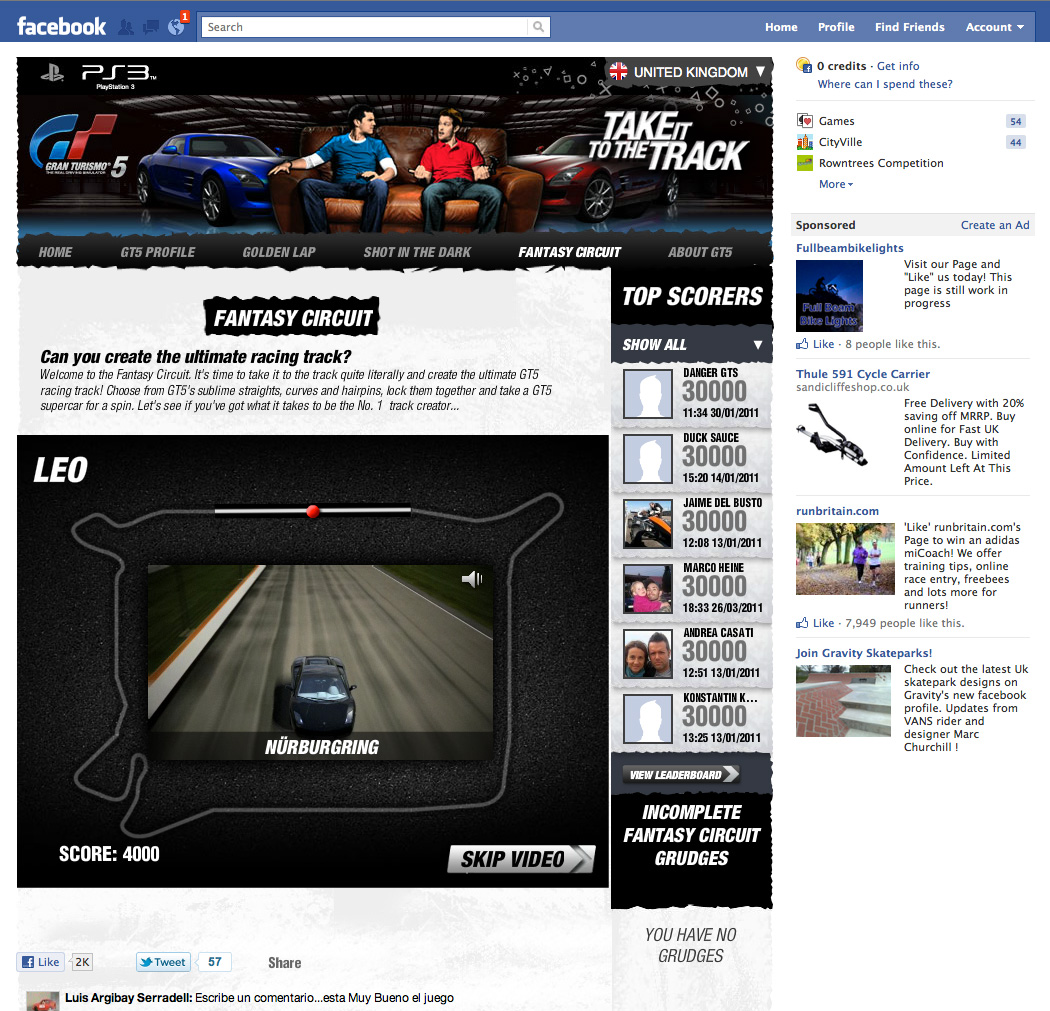Click the Rowntrees Competition icon
The height and width of the screenshot is (1011, 1050).
point(804,163)
